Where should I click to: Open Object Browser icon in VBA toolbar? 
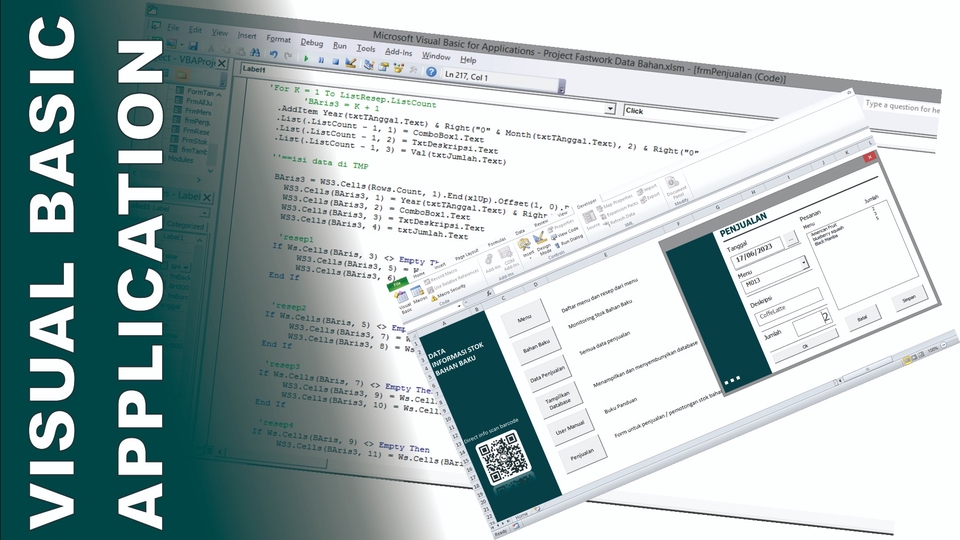[x=399, y=68]
